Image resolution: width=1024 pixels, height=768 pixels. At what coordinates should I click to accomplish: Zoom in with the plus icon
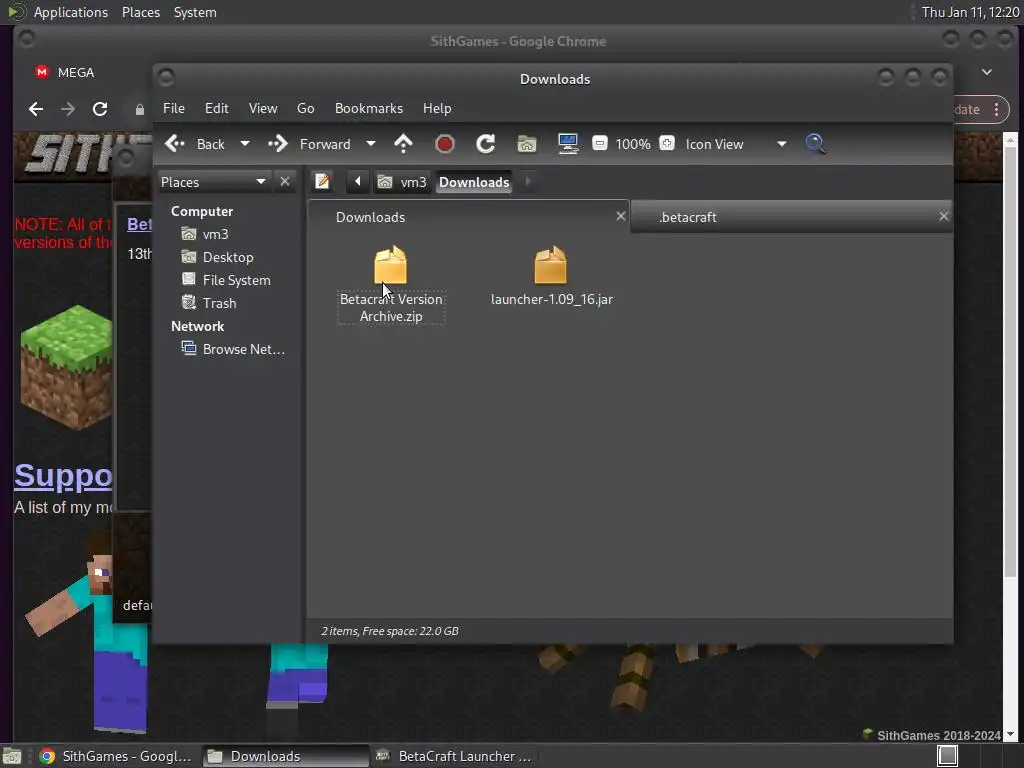click(667, 144)
